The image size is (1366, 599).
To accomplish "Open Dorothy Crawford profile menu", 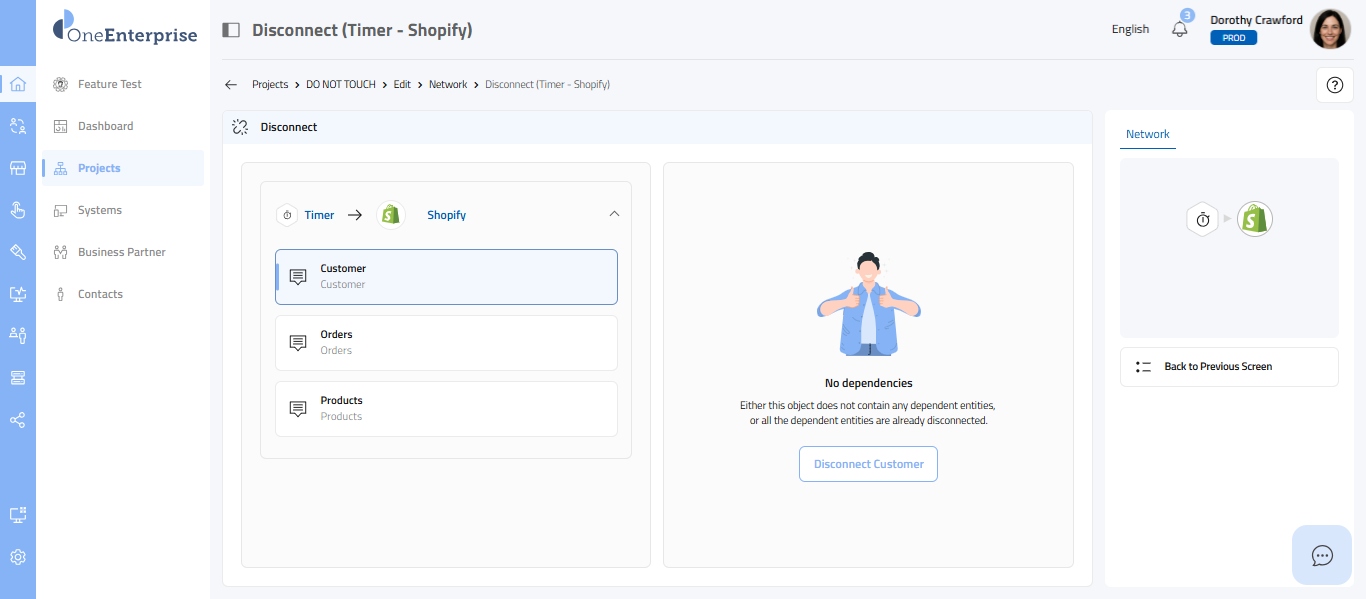I will point(1330,29).
